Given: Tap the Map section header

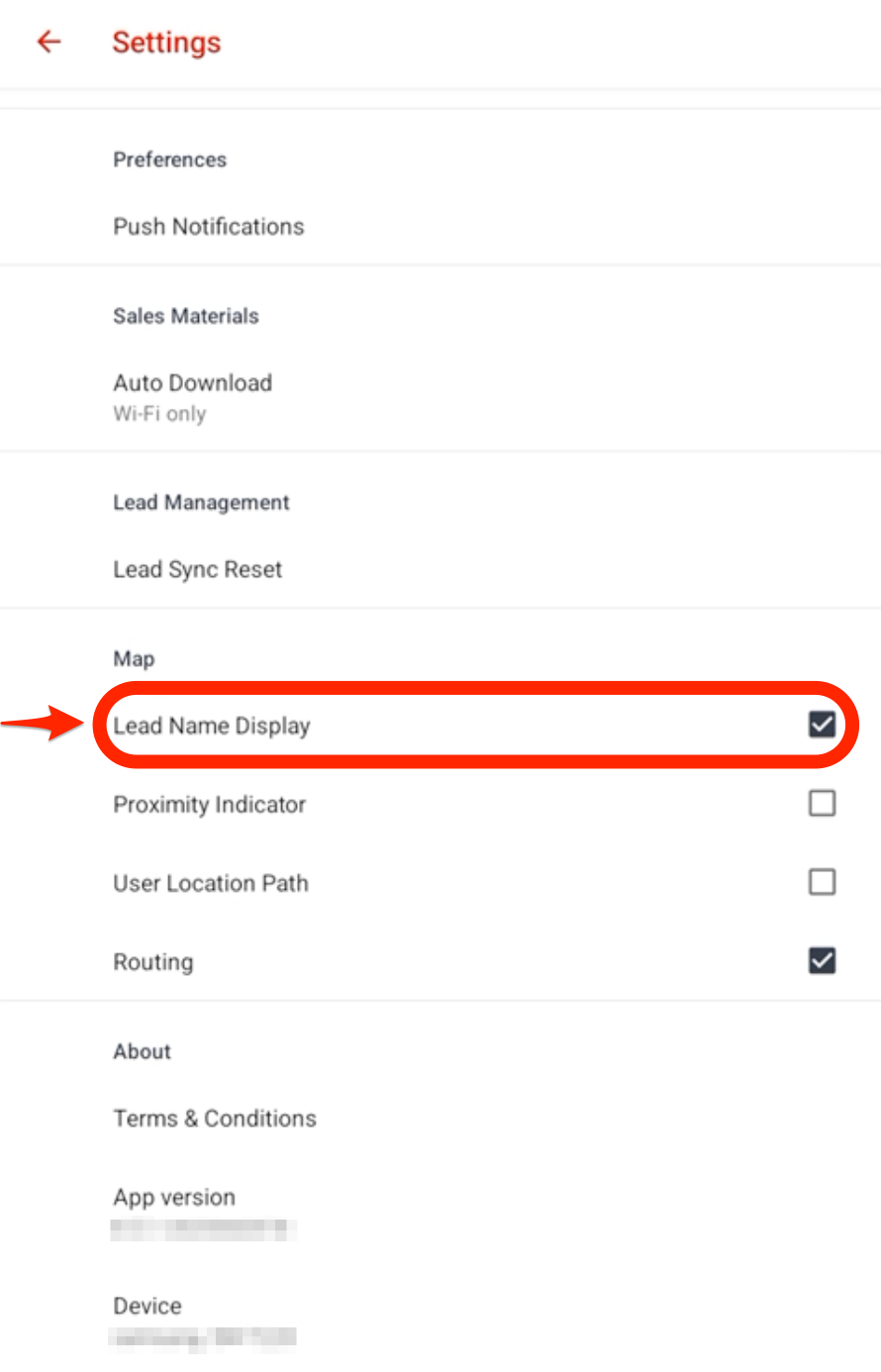Looking at the screenshot, I should tap(134, 659).
